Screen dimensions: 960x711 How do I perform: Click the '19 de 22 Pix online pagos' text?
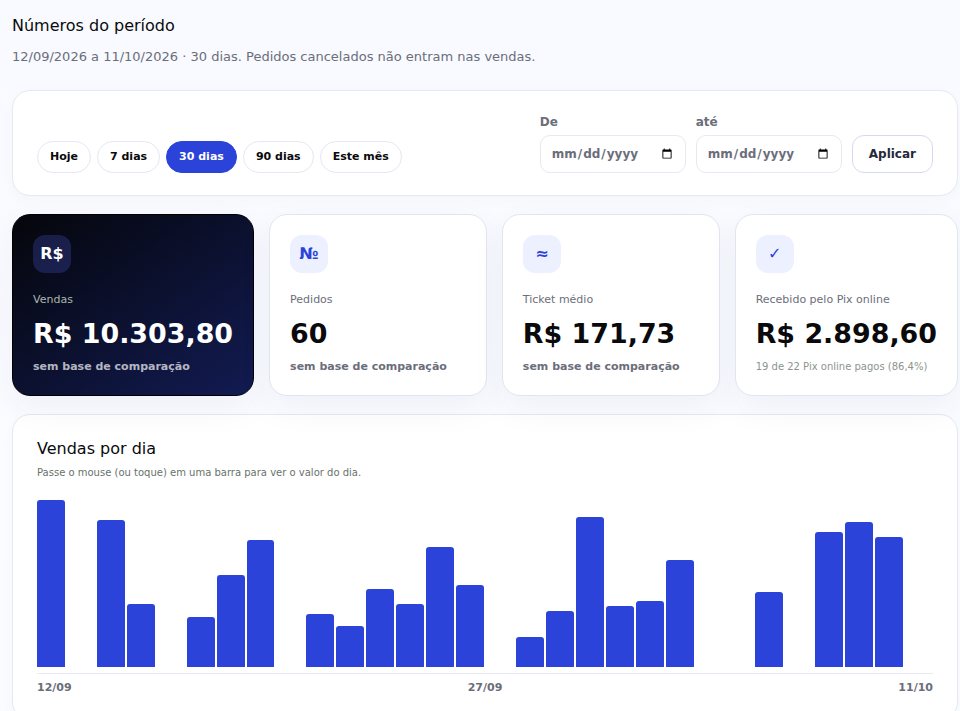click(841, 366)
